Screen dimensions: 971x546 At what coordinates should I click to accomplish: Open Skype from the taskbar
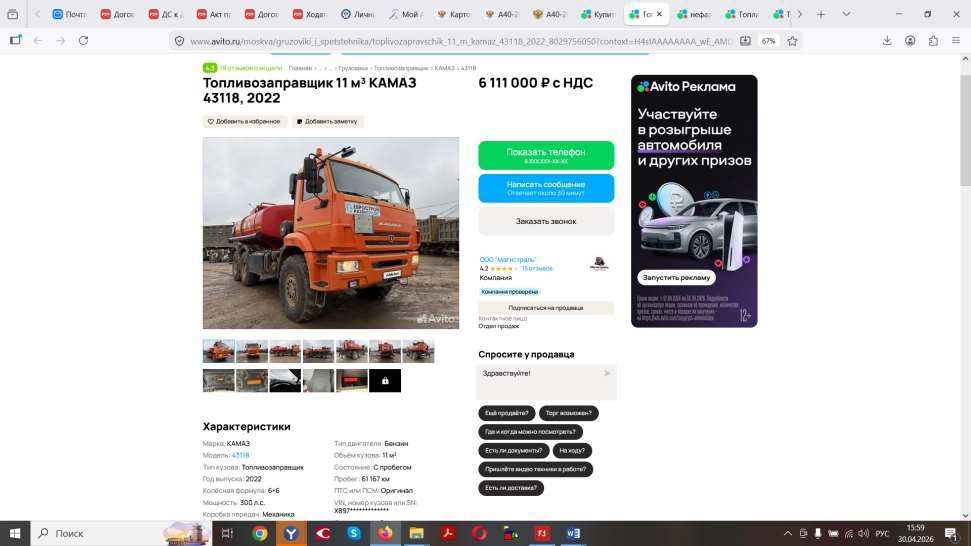(x=354, y=533)
